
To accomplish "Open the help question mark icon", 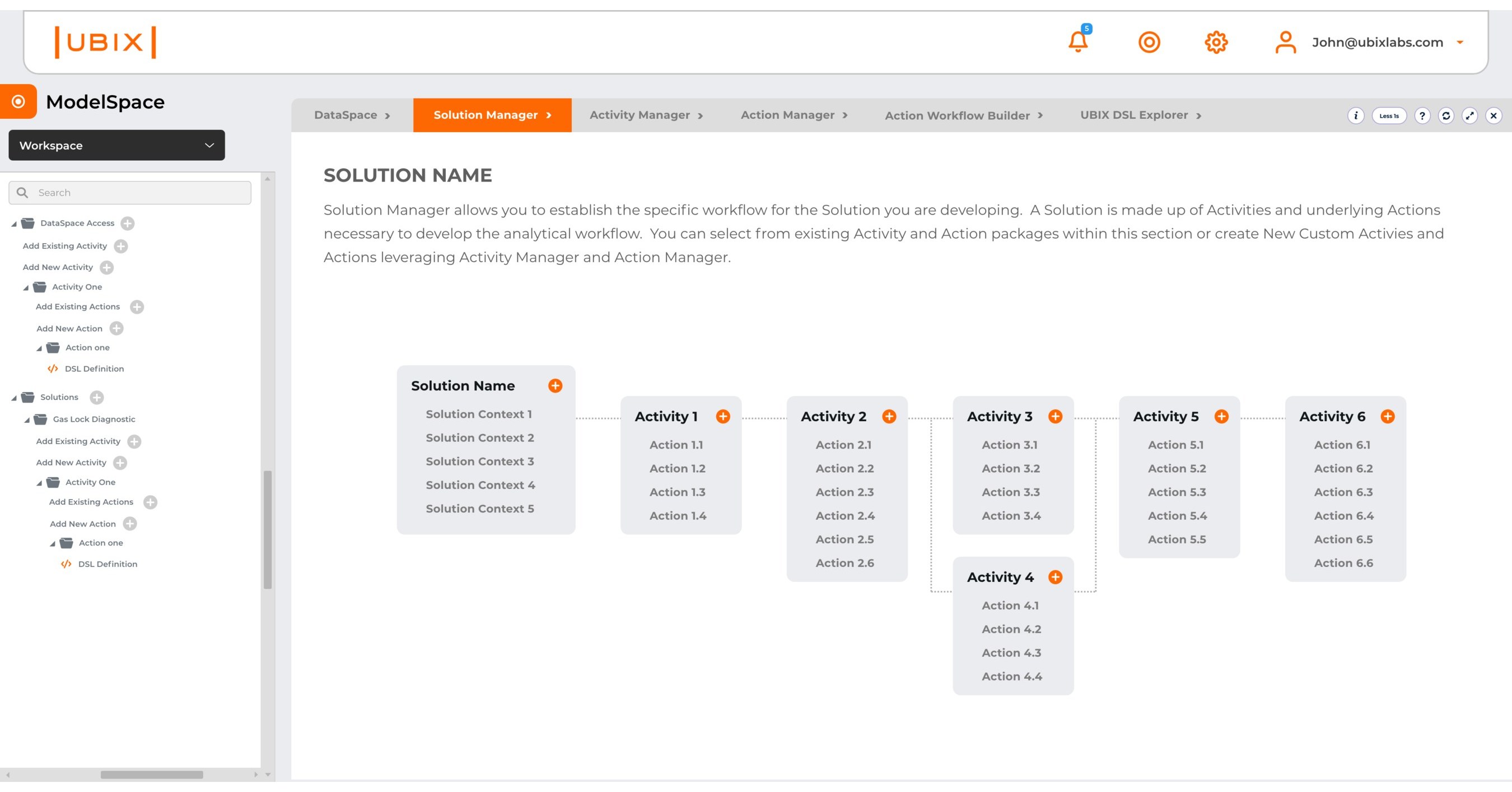I will tap(1422, 115).
